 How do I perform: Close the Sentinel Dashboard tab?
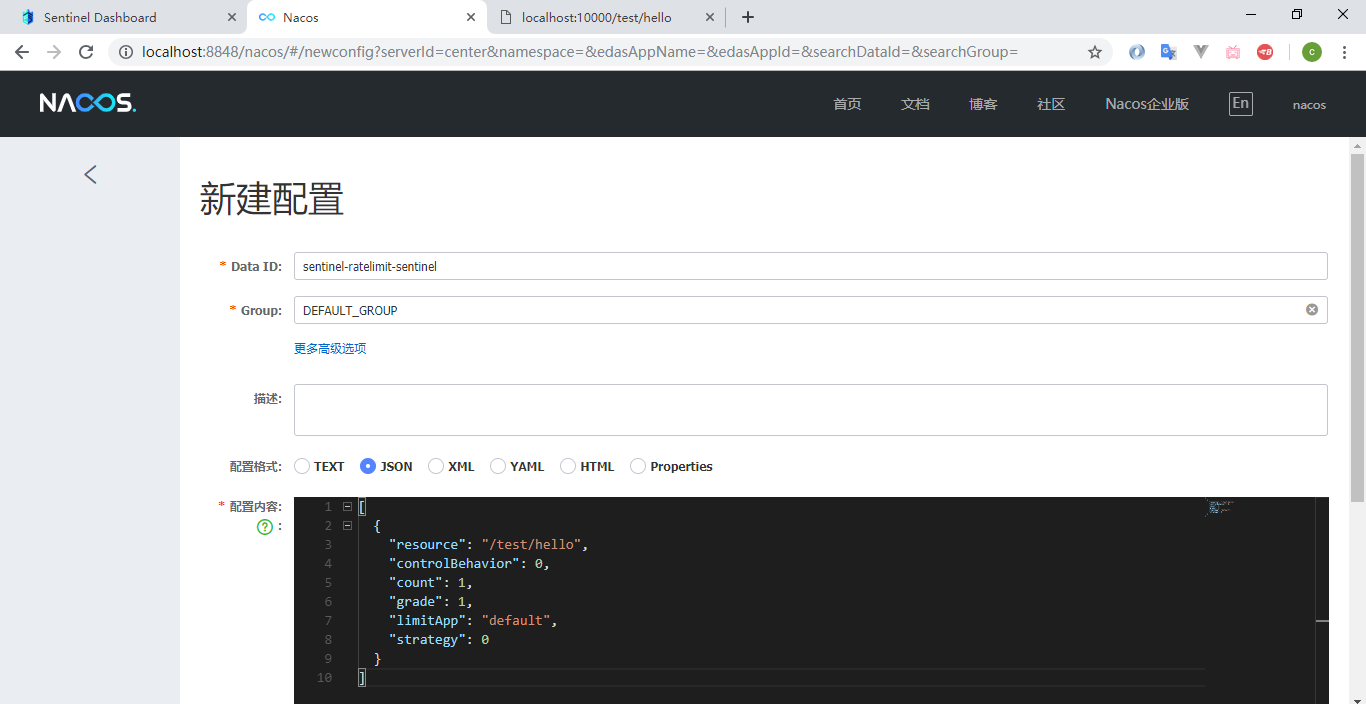click(x=231, y=17)
